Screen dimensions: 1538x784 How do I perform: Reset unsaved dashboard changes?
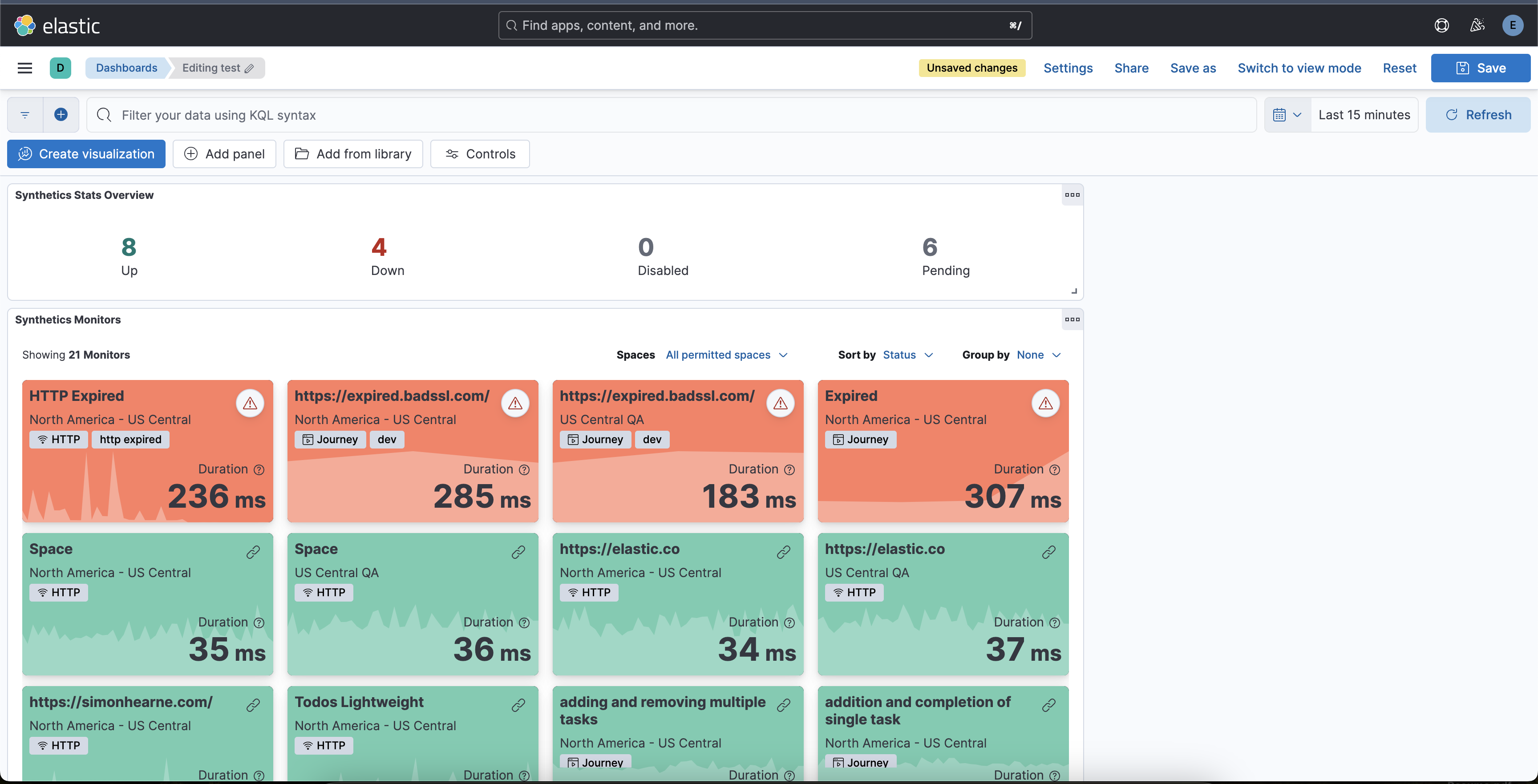click(1399, 68)
